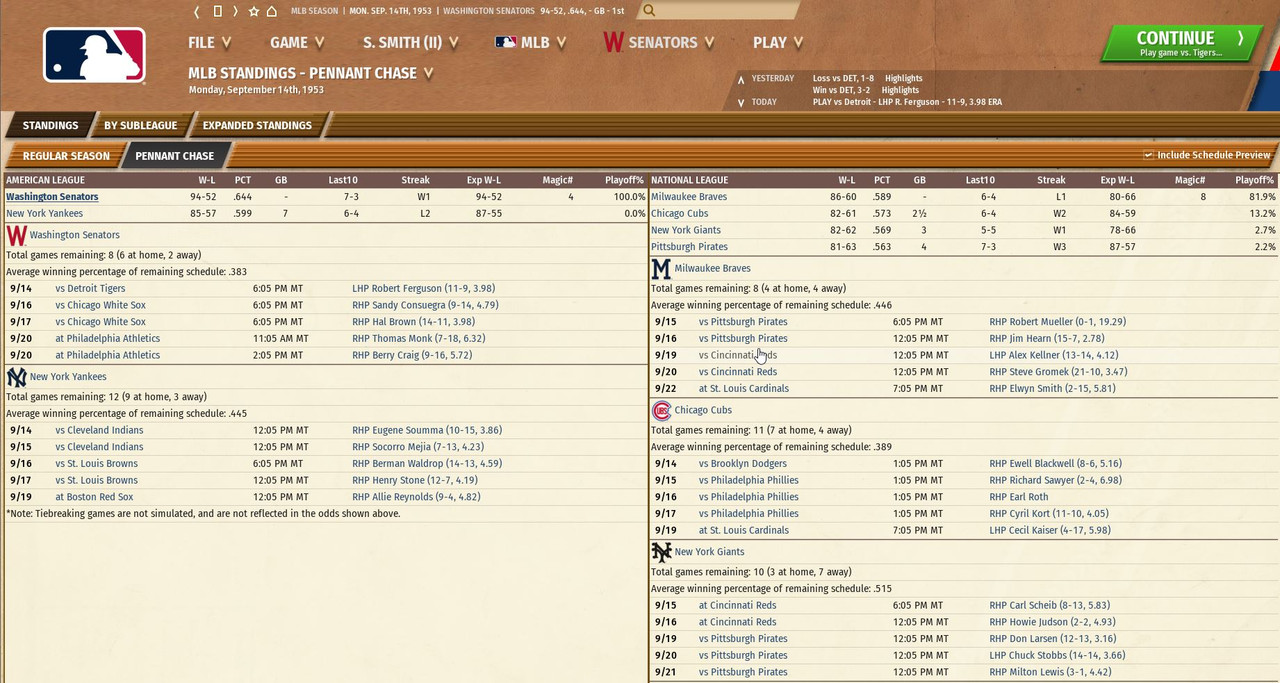
Task: Open at Boston Red Sox on 9/19
Action: 94,497
